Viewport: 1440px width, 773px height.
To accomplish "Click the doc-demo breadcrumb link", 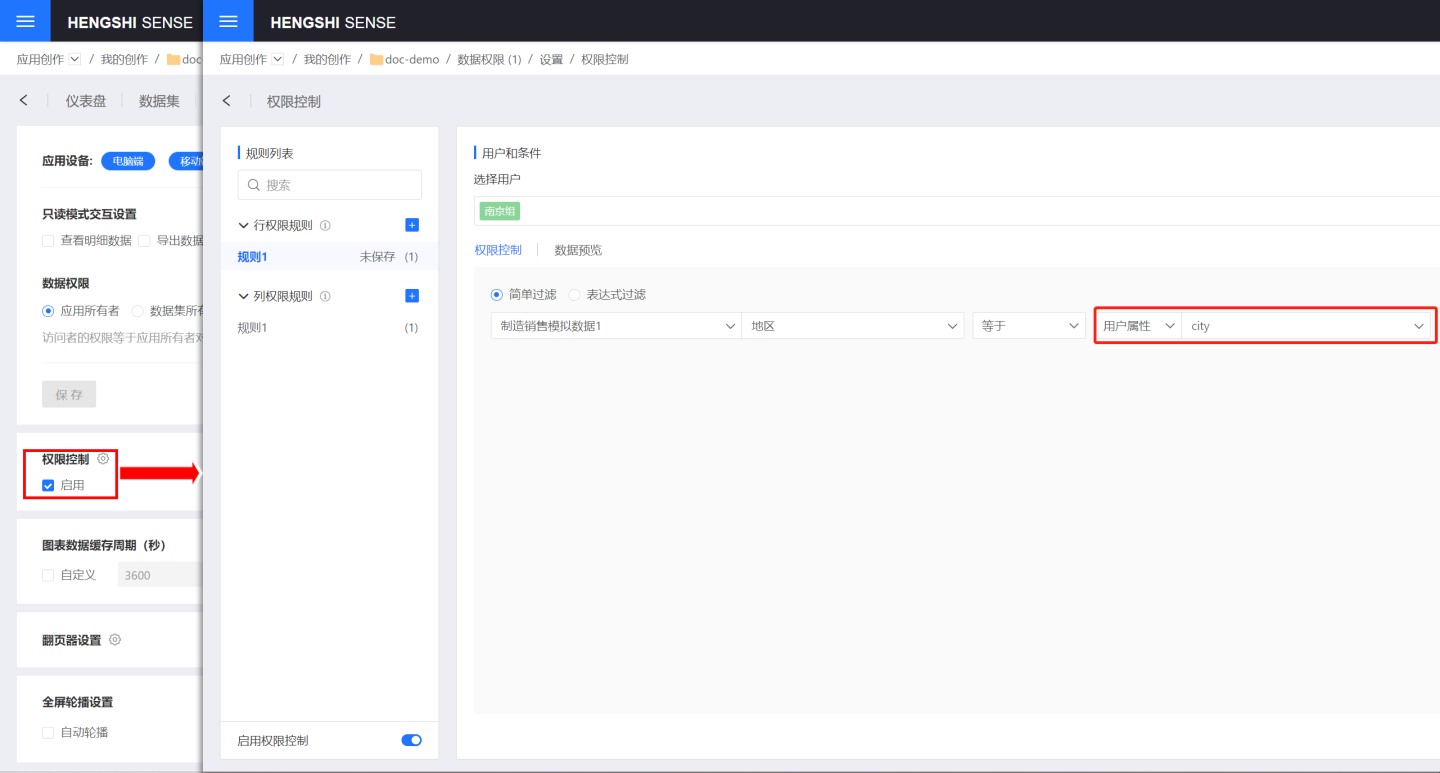I will (x=411, y=60).
